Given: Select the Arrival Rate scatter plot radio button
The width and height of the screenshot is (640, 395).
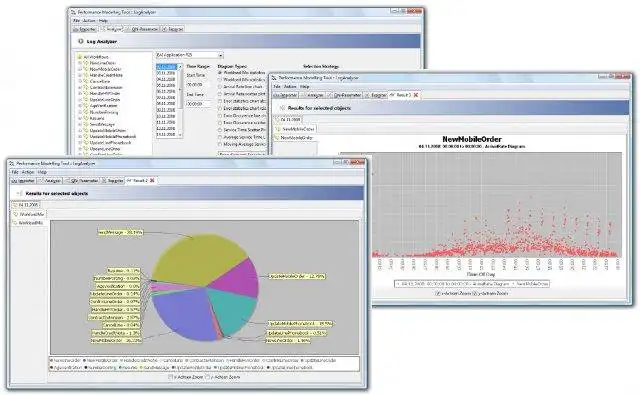Looking at the screenshot, I should (x=220, y=94).
